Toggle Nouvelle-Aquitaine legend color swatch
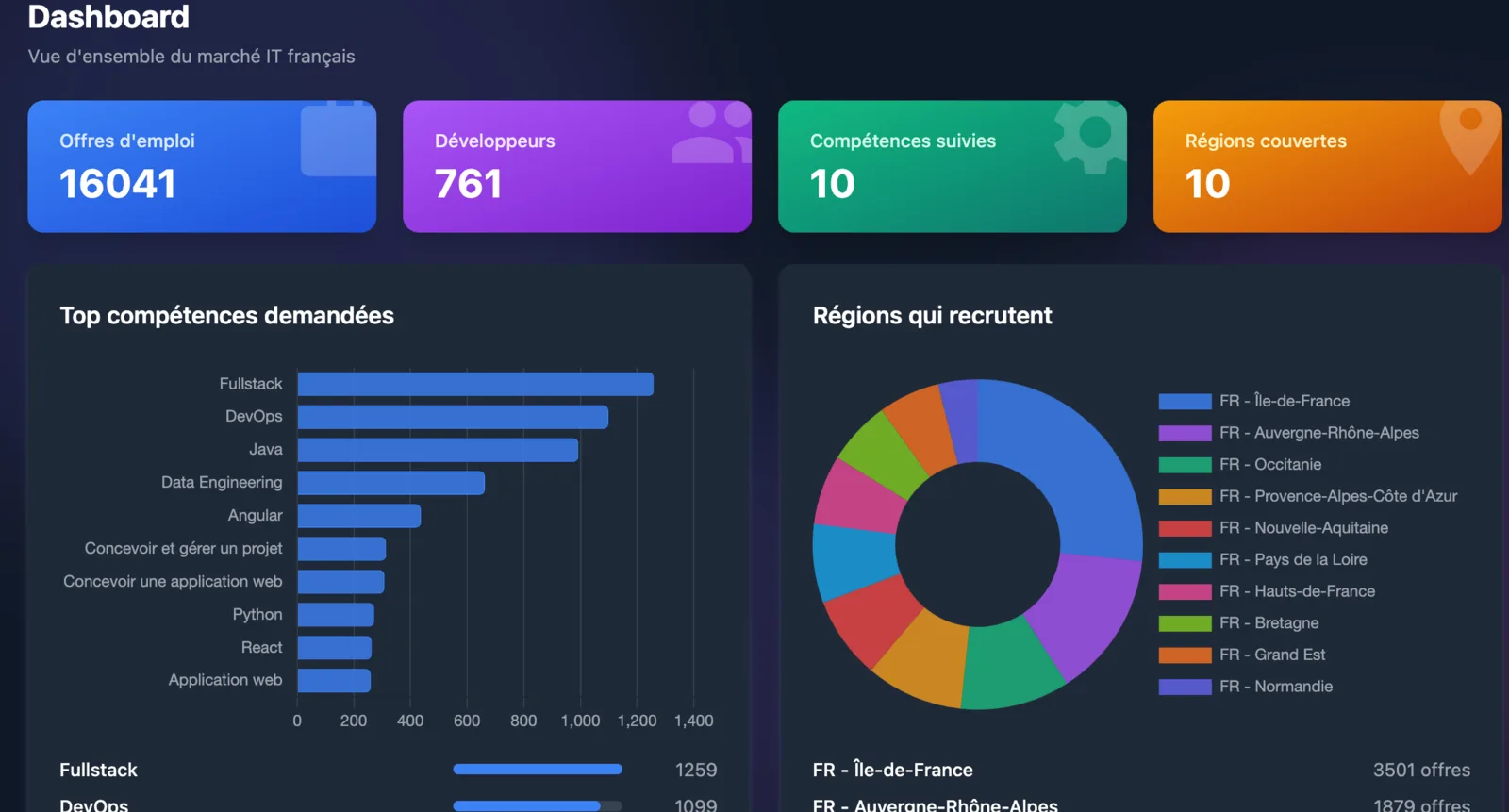Screen dimensions: 1509x812 point(1185,528)
